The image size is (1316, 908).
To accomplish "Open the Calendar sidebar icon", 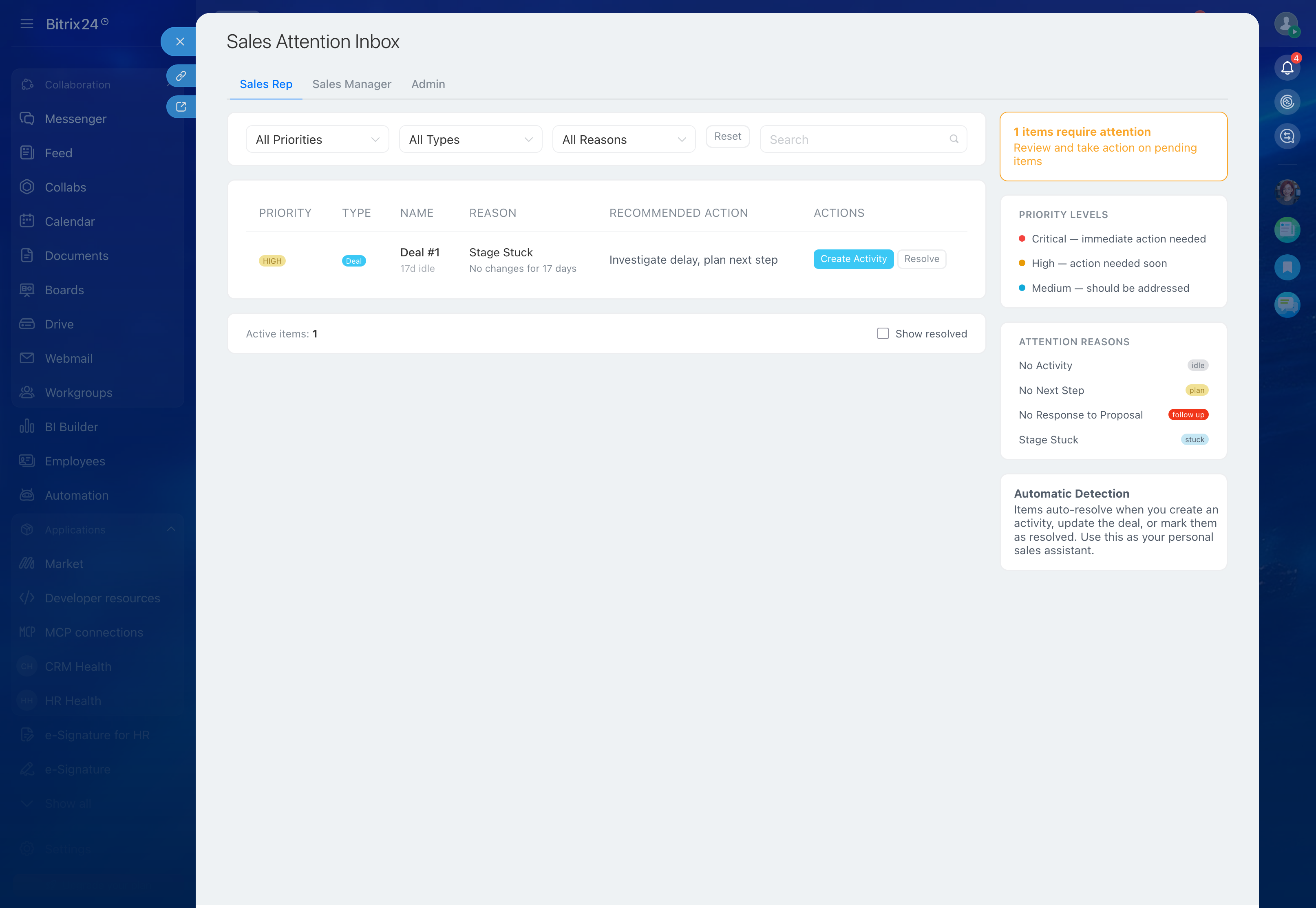I will 27,221.
